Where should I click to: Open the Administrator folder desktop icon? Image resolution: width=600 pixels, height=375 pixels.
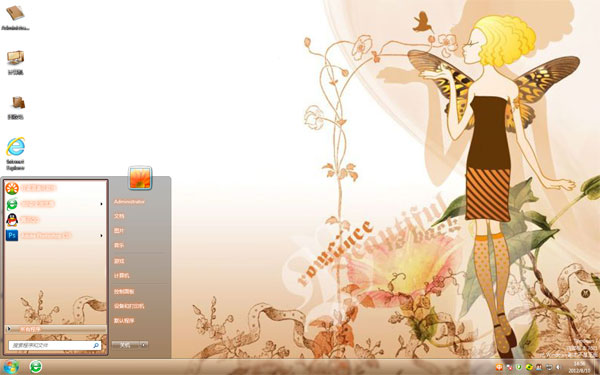coord(15,18)
